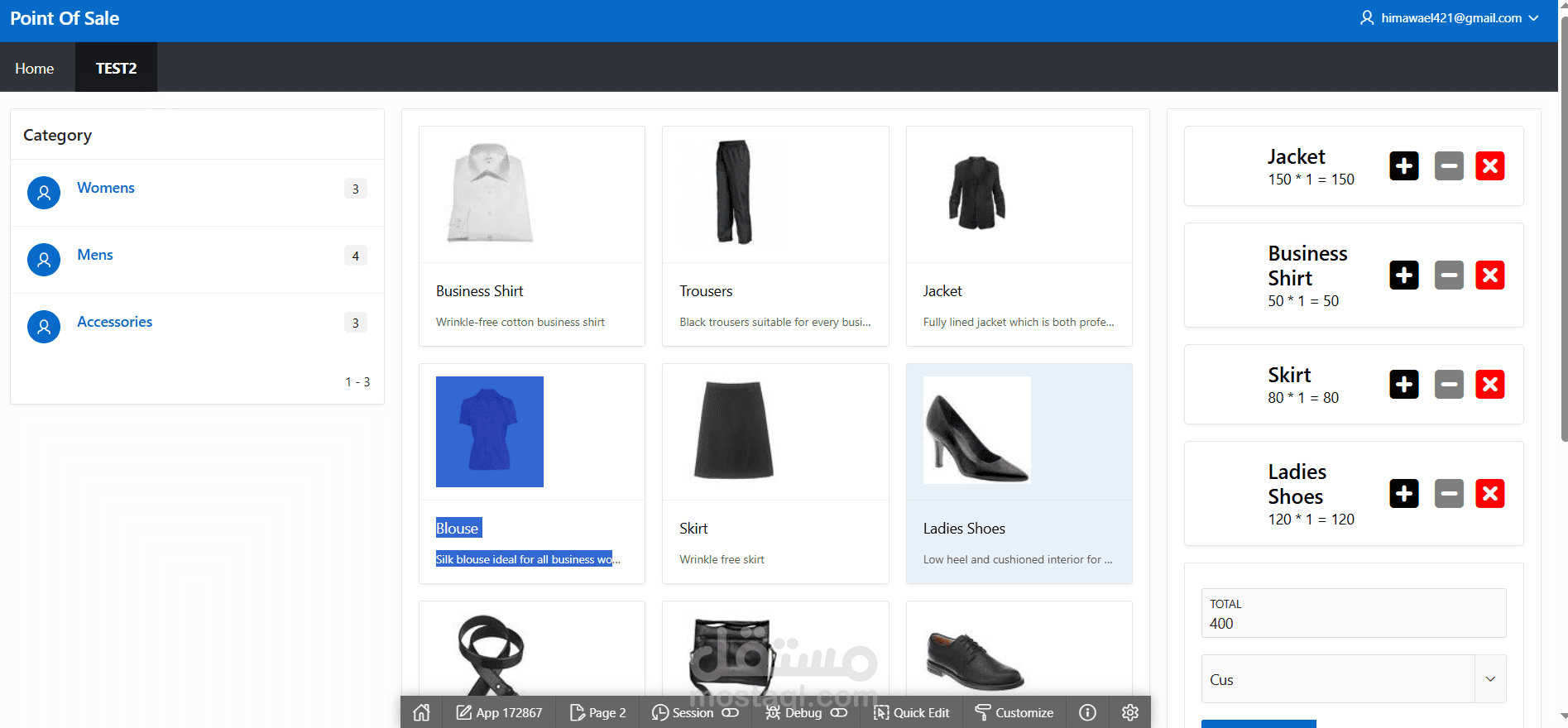Open App 172867 in developer toolbar
The height and width of the screenshot is (728, 1568).
tap(499, 712)
